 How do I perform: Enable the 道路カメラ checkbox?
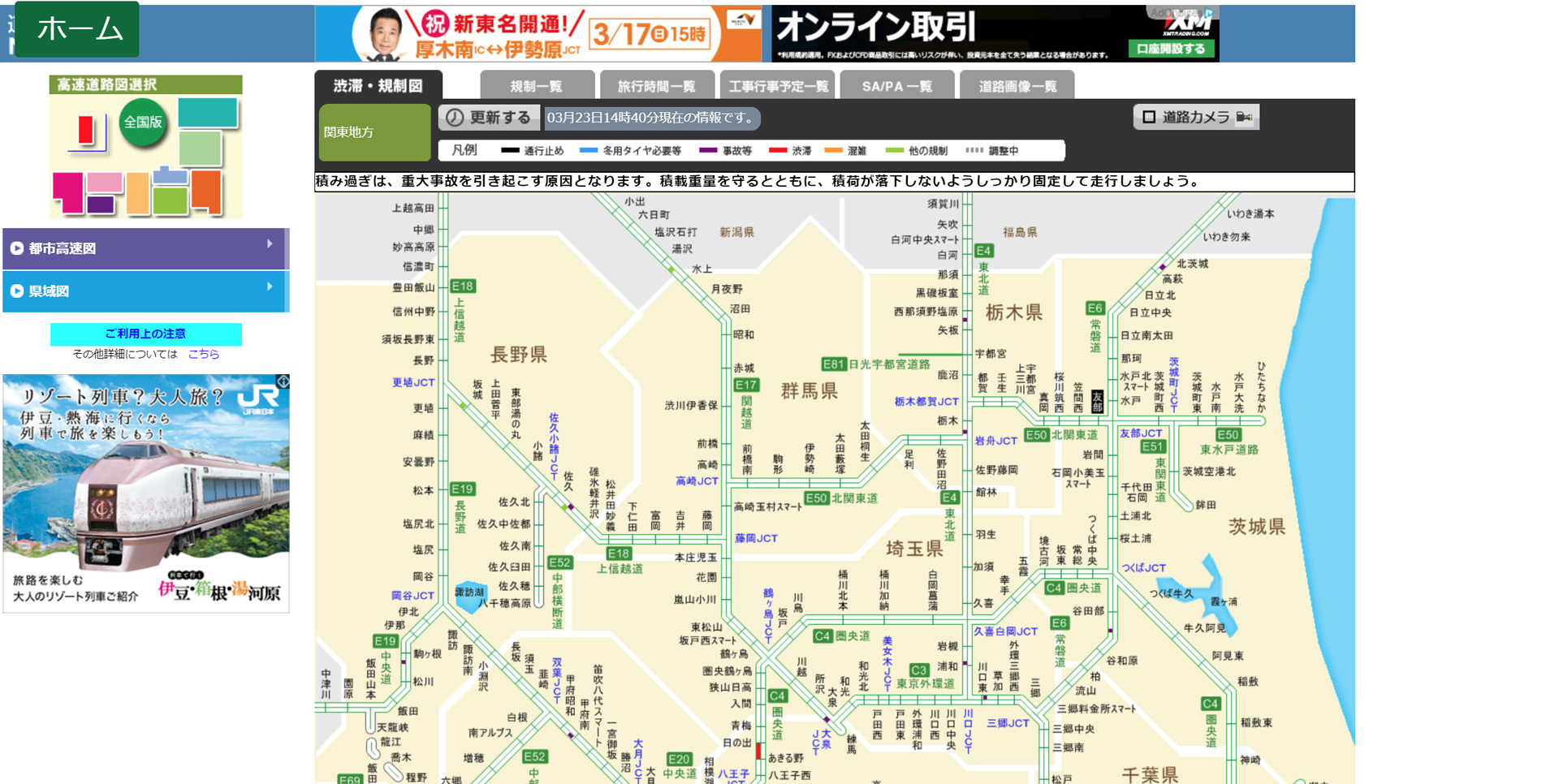point(1149,117)
